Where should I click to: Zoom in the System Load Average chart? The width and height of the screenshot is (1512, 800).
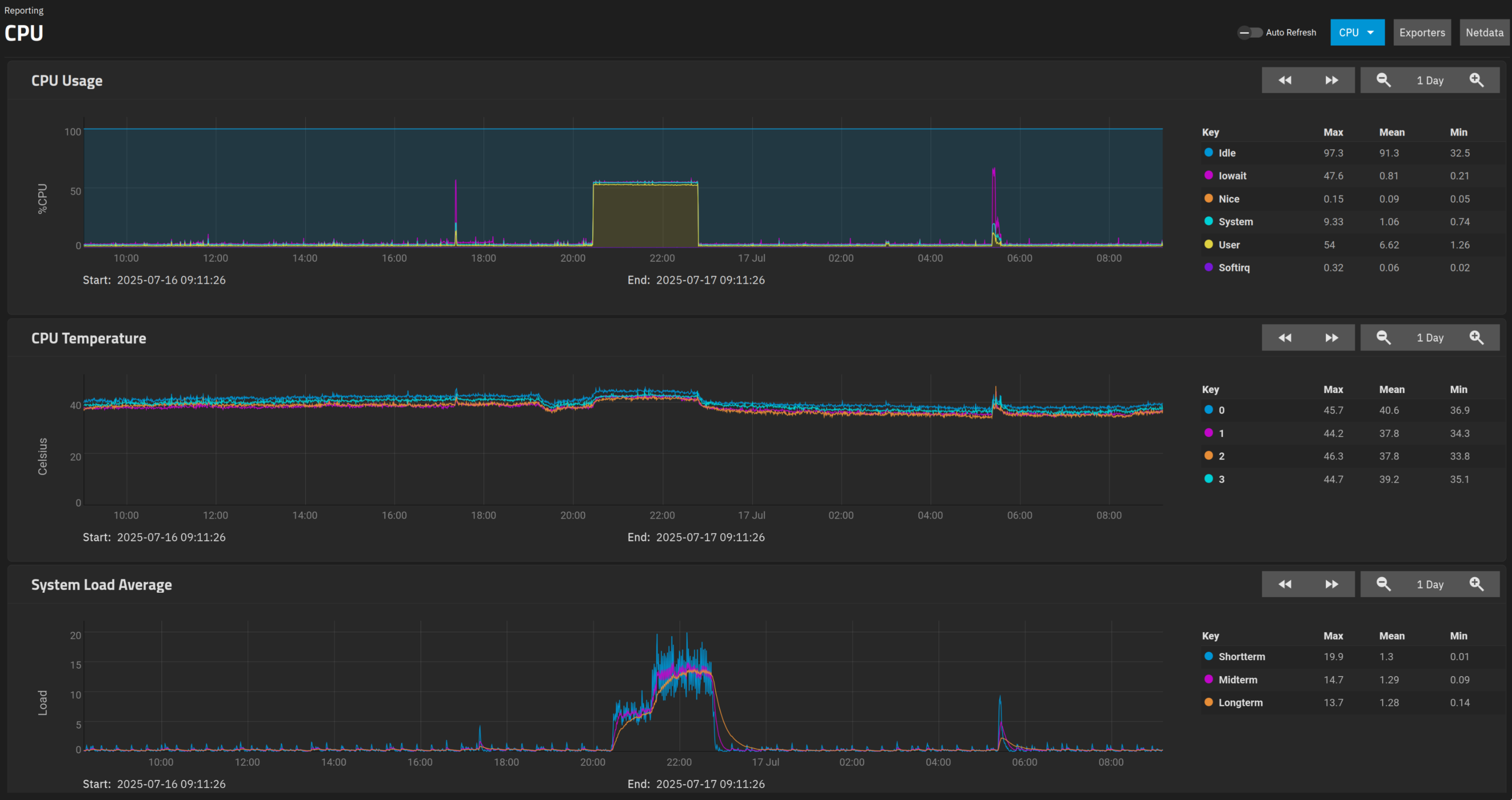pos(1476,584)
